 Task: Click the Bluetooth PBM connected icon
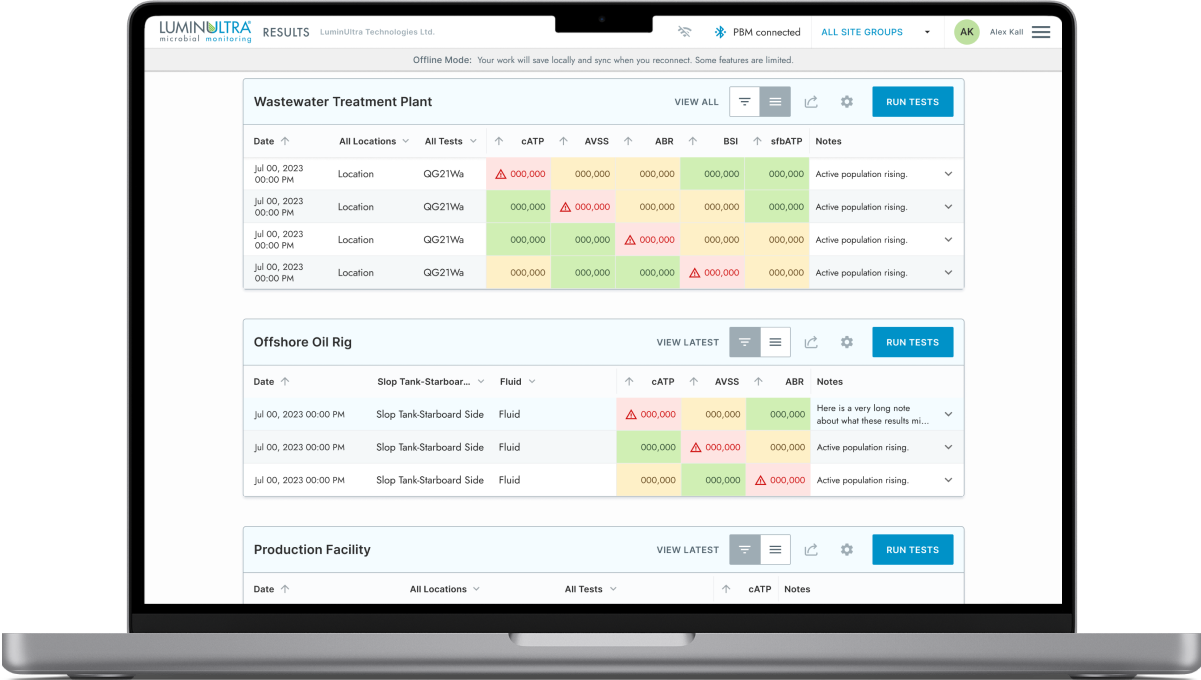tap(719, 32)
